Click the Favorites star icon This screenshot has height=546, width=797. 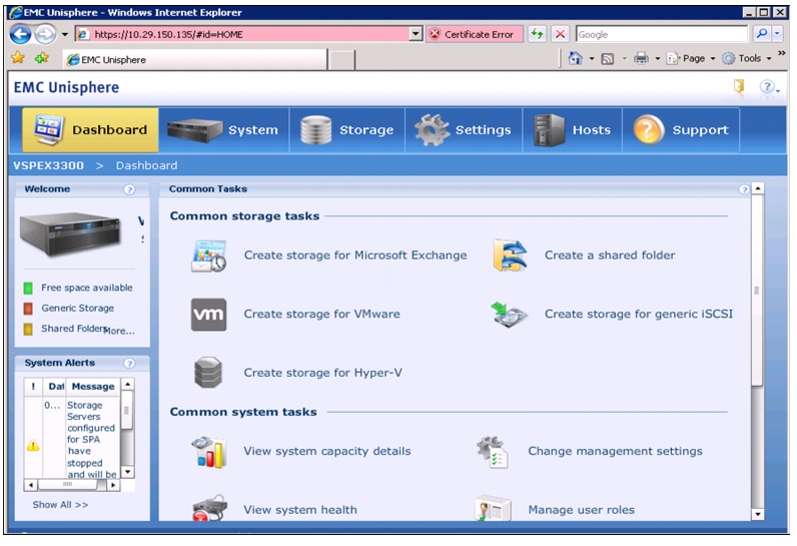[18, 58]
